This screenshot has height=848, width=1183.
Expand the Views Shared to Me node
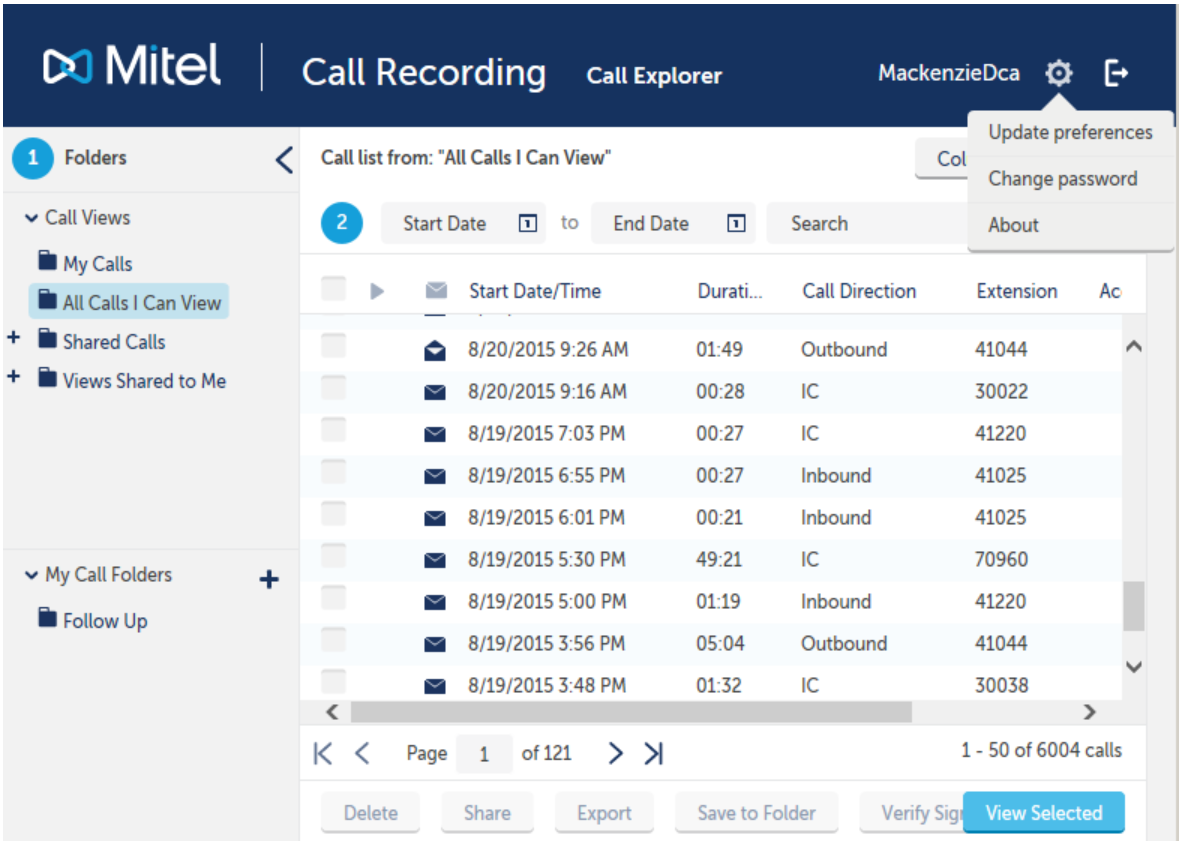coord(14,376)
